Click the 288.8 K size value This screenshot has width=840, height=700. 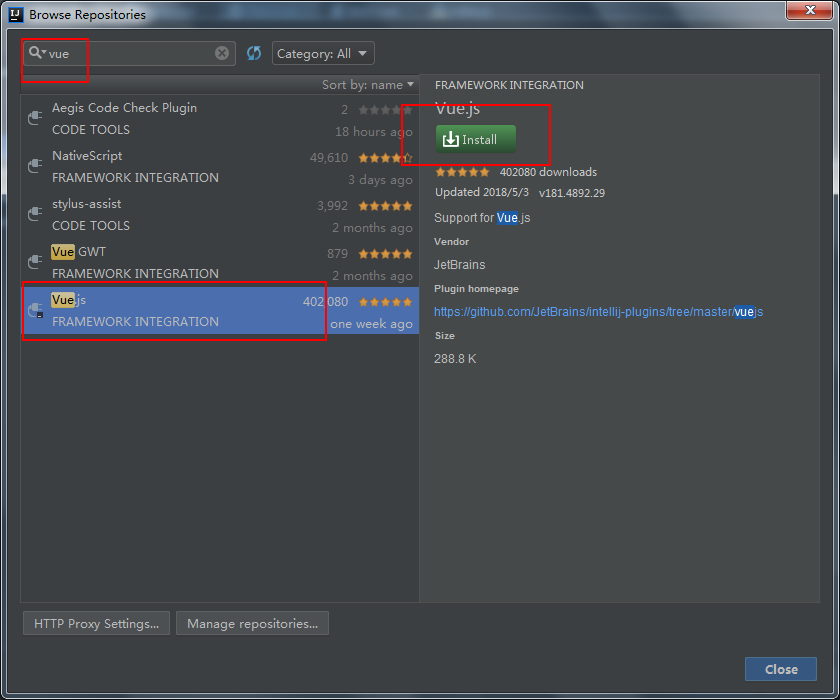coord(455,359)
